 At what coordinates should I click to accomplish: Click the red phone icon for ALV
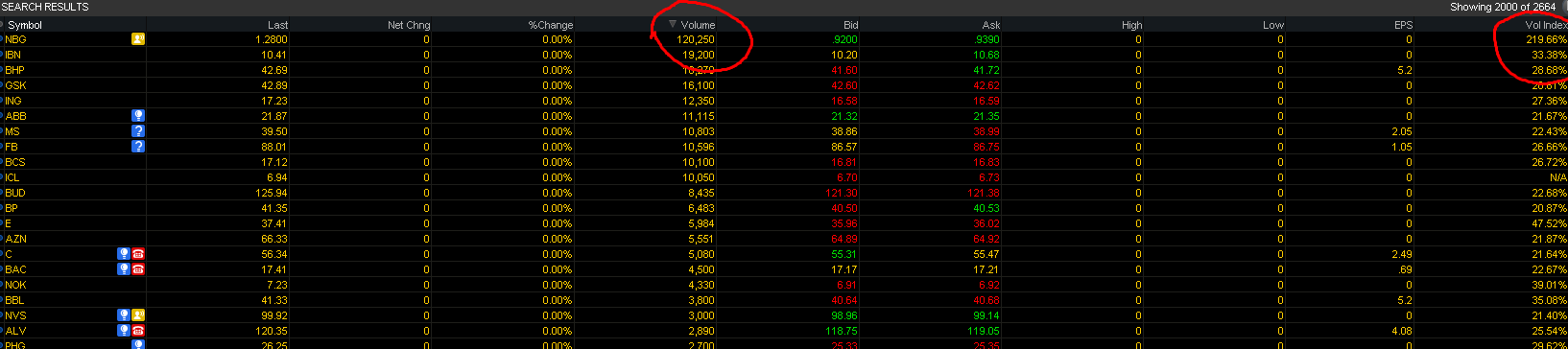coord(138,331)
